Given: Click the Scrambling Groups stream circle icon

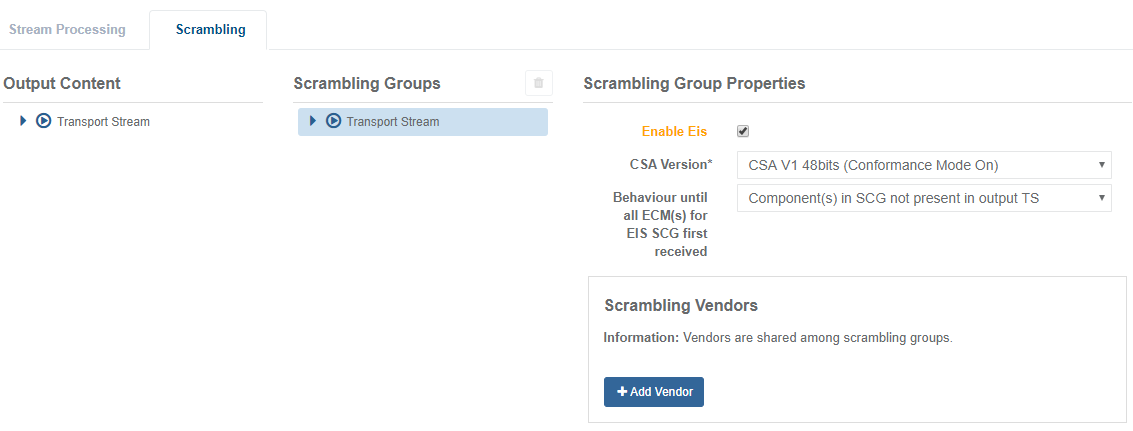Looking at the screenshot, I should [x=333, y=121].
